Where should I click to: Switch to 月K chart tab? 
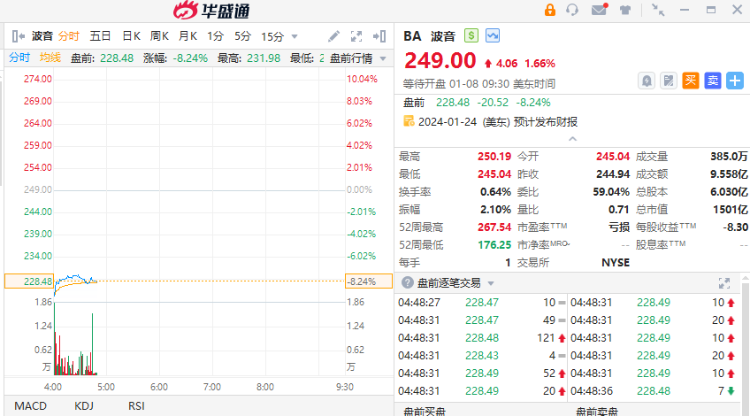pyautogui.click(x=188, y=36)
